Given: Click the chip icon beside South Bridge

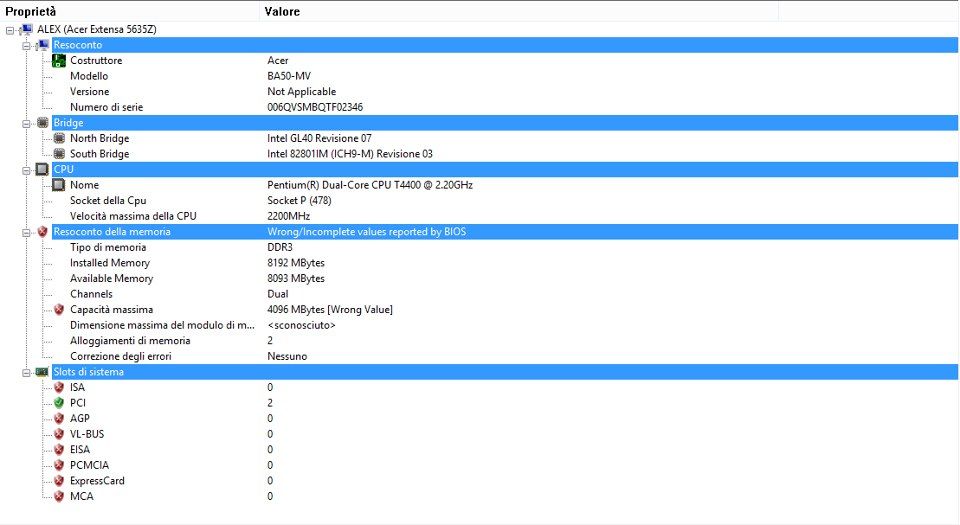Looking at the screenshot, I should 59,154.
